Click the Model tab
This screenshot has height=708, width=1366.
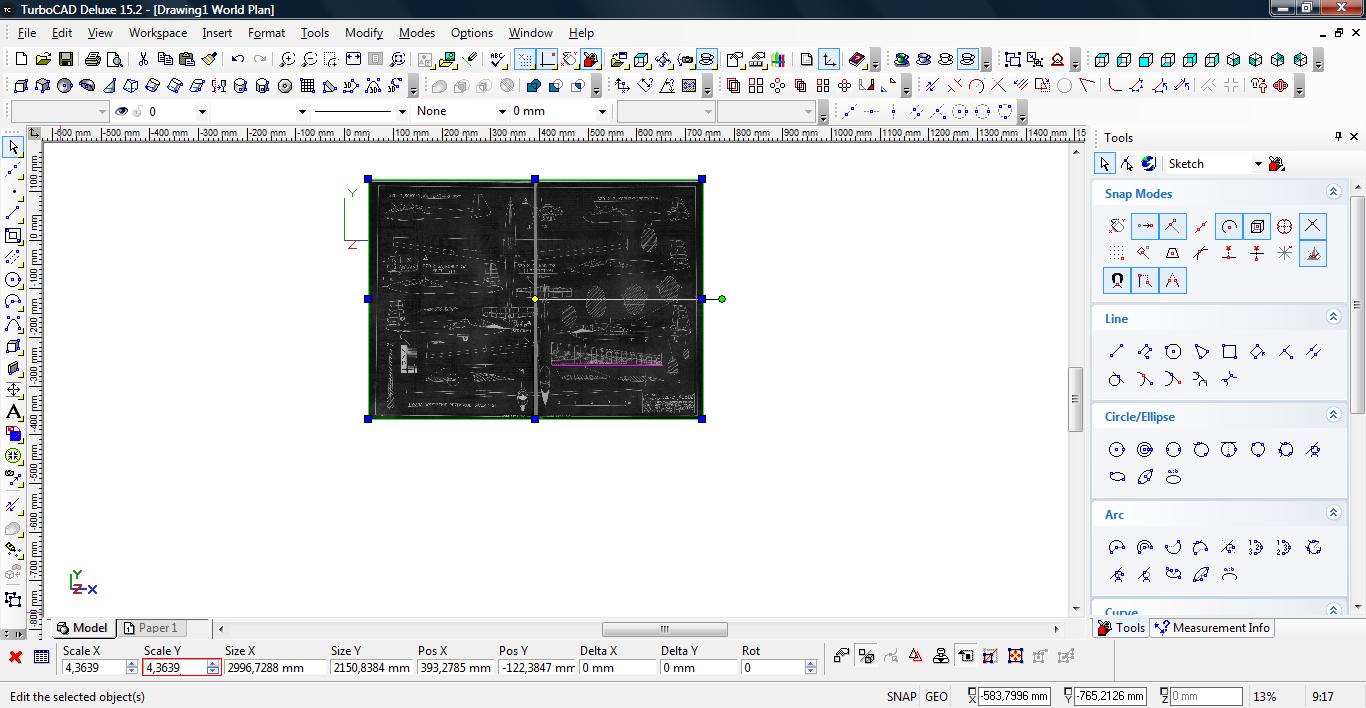point(82,628)
